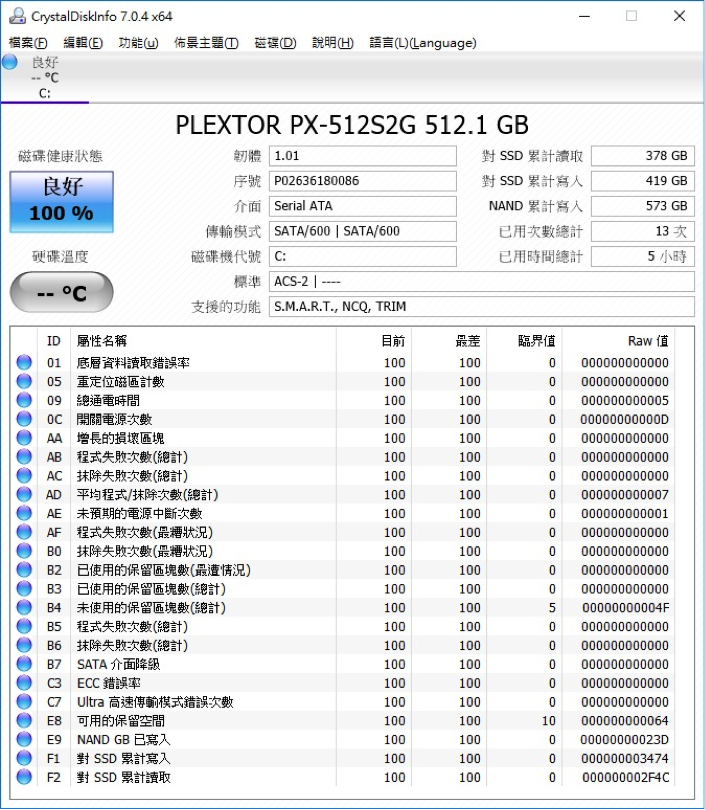
Task: Minimize the CrystalDiskInfo window
Action: pyautogui.click(x=585, y=16)
